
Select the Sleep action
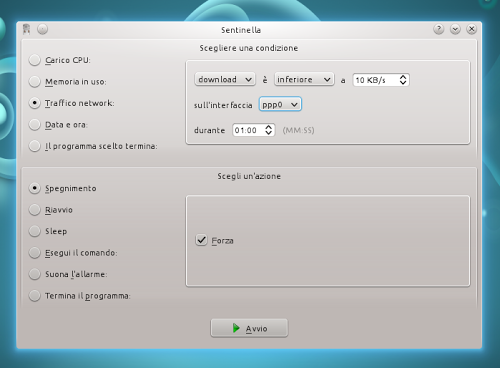[35, 231]
